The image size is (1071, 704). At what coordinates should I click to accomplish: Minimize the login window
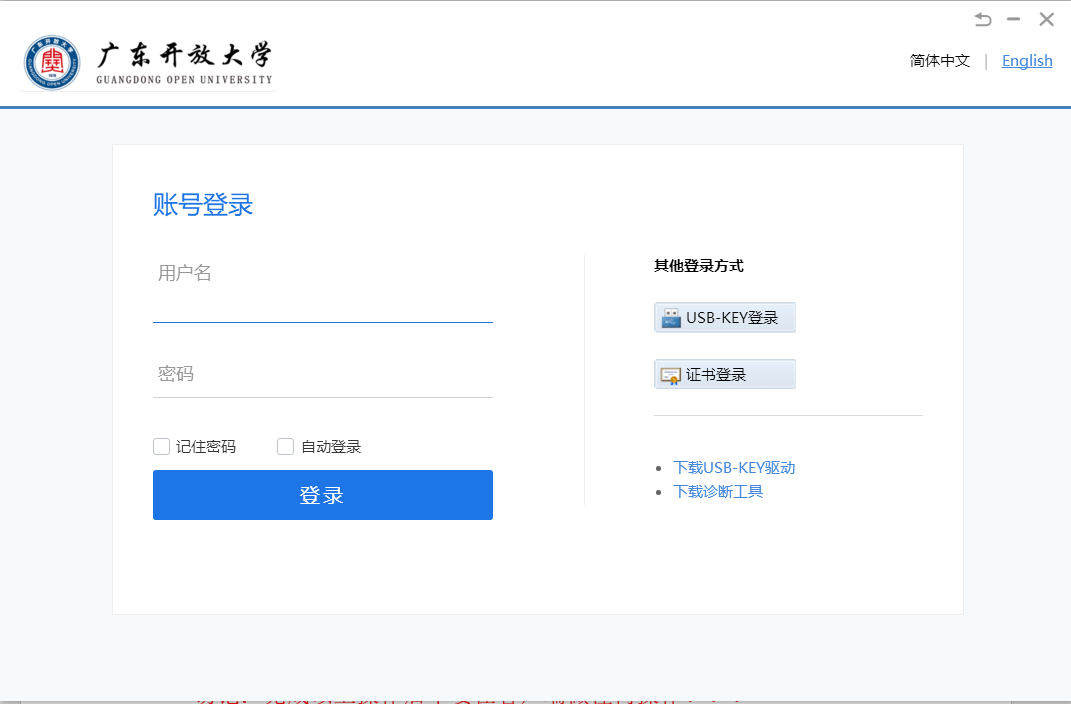(1014, 19)
